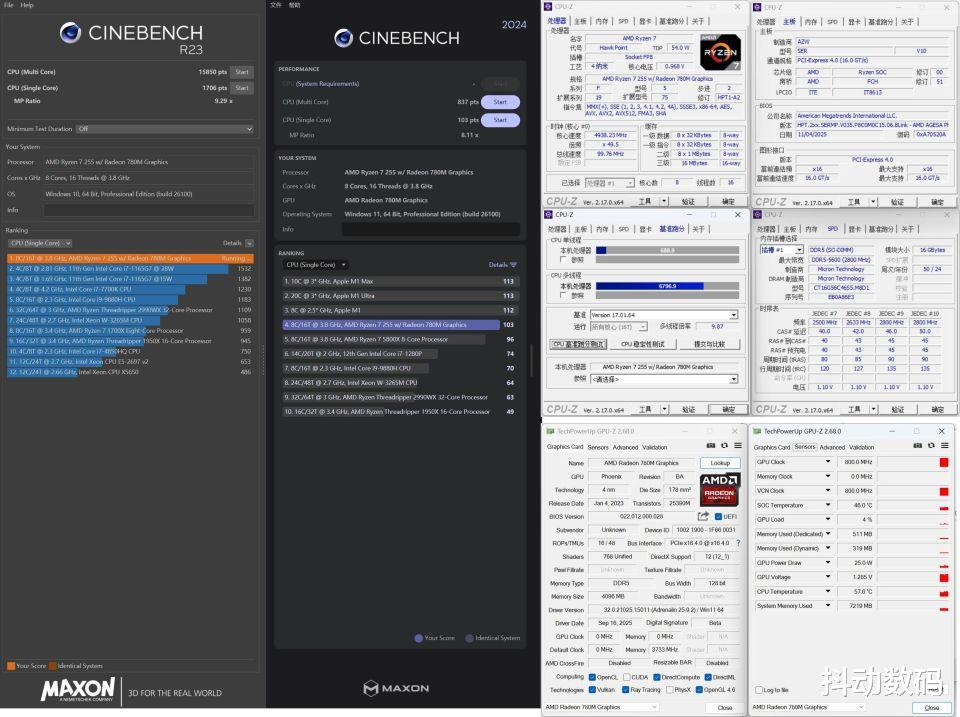Click camera icon in GPU-Z Sensors window
Screen dimensions: 960x717
pos(918,446)
